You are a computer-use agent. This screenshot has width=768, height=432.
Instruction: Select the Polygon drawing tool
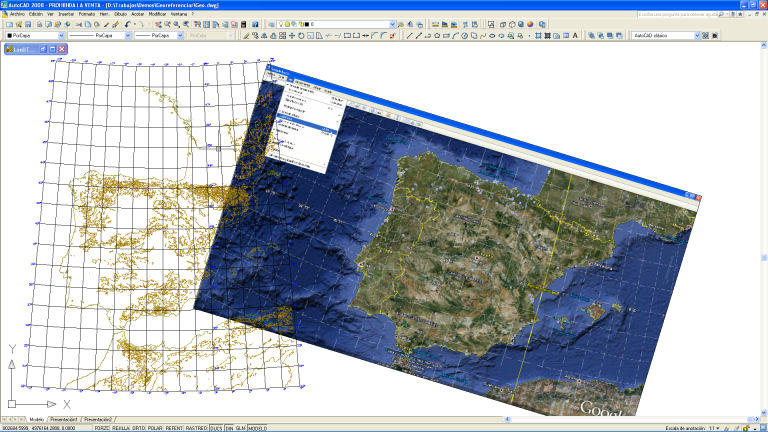[x=437, y=35]
